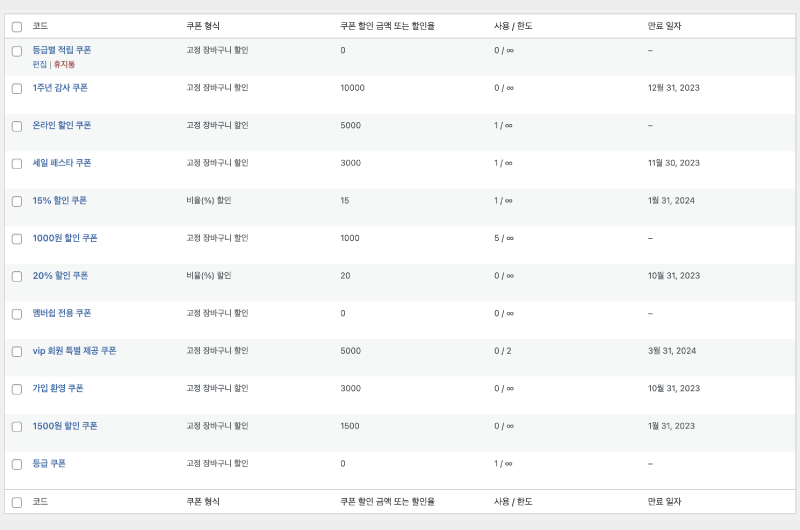Click 편집 under 등급별 적립 쿠폰

pyautogui.click(x=39, y=64)
